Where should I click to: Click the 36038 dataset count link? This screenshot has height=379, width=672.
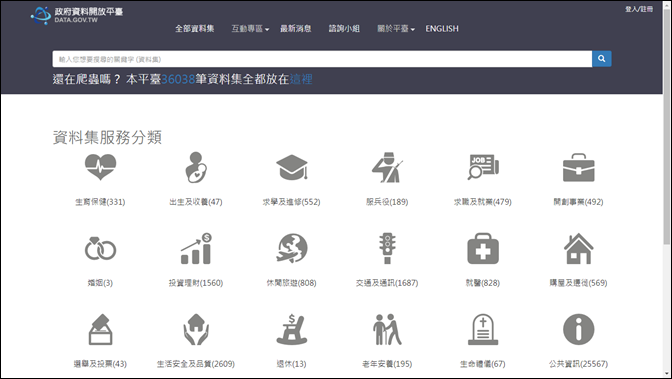coord(178,79)
